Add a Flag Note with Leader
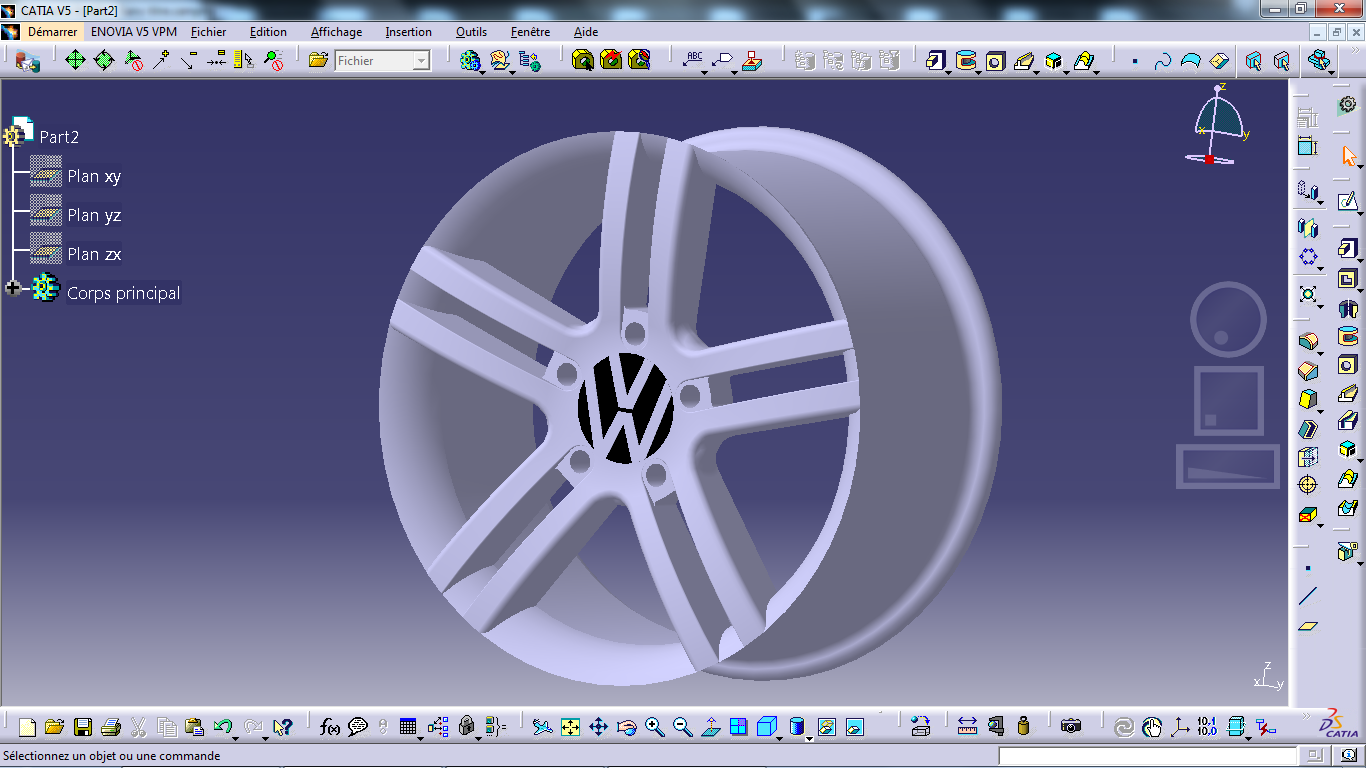Image resolution: width=1366 pixels, height=768 pixels. click(722, 61)
